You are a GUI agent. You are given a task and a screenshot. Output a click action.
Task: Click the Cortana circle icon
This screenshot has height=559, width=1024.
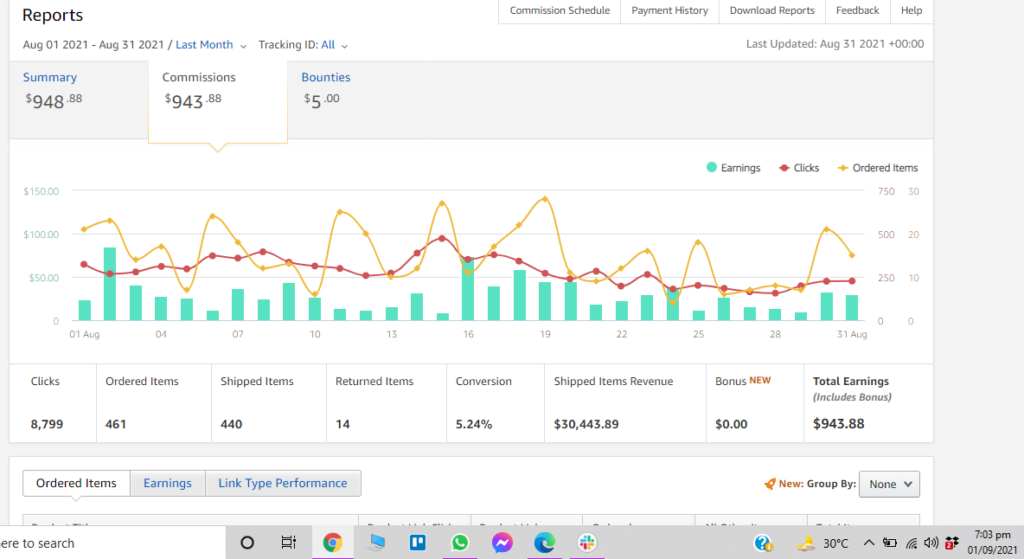click(x=247, y=543)
